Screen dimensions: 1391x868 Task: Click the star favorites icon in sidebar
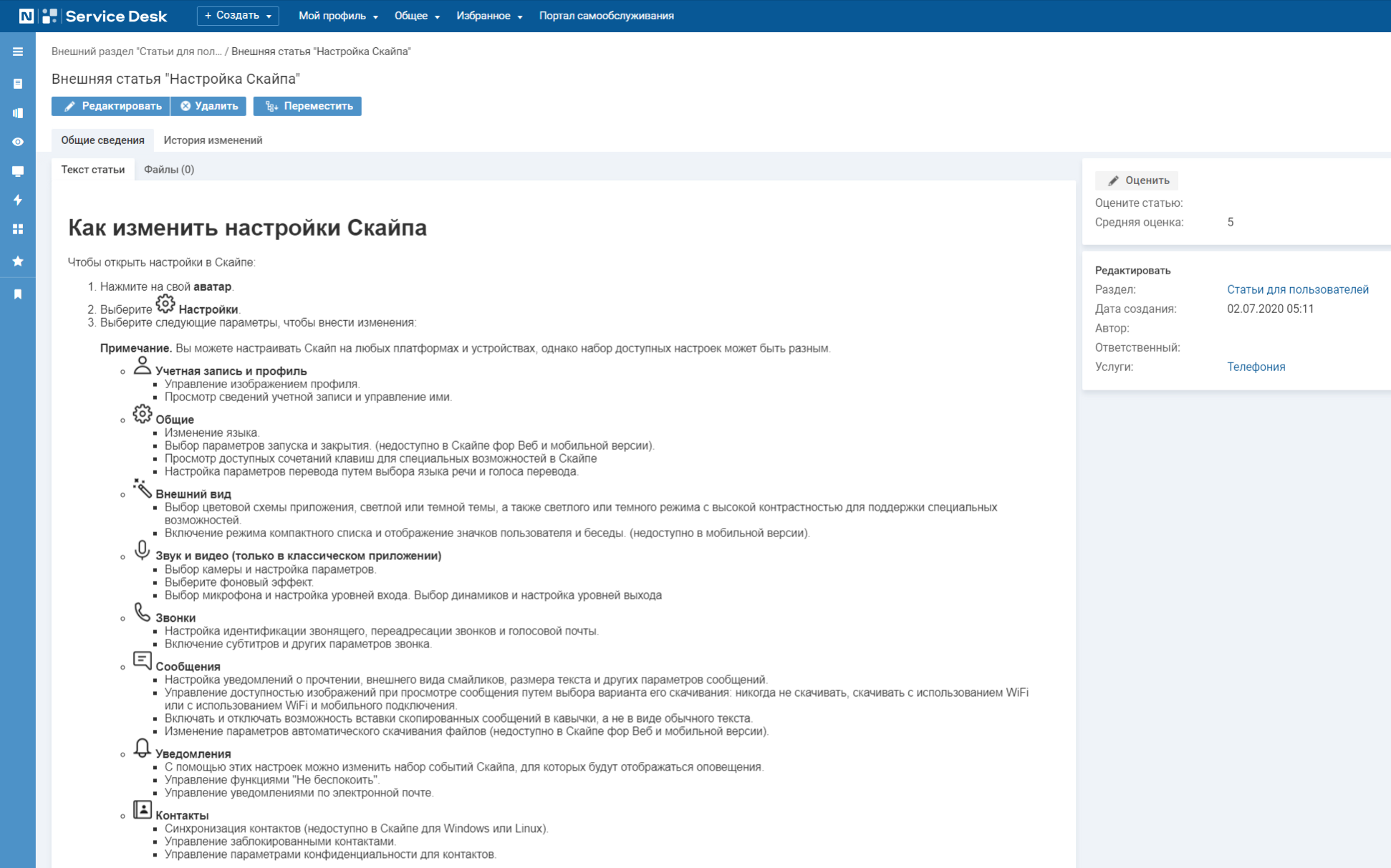coord(18,261)
